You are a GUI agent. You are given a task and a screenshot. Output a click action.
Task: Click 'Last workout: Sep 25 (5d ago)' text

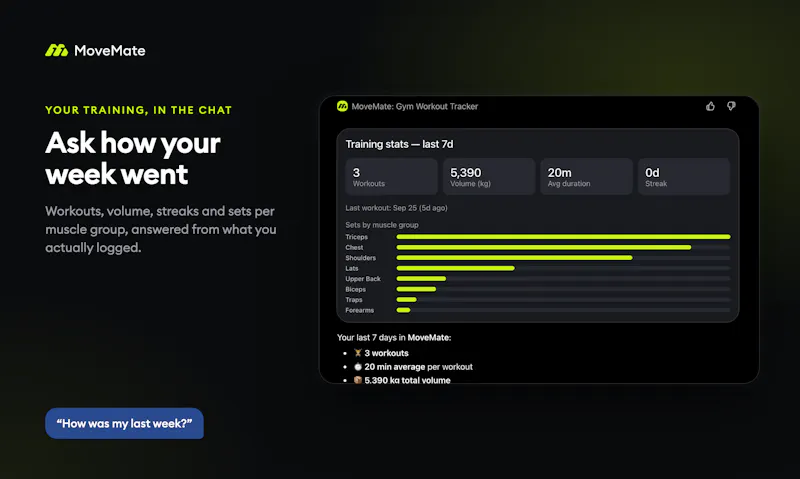click(x=396, y=208)
